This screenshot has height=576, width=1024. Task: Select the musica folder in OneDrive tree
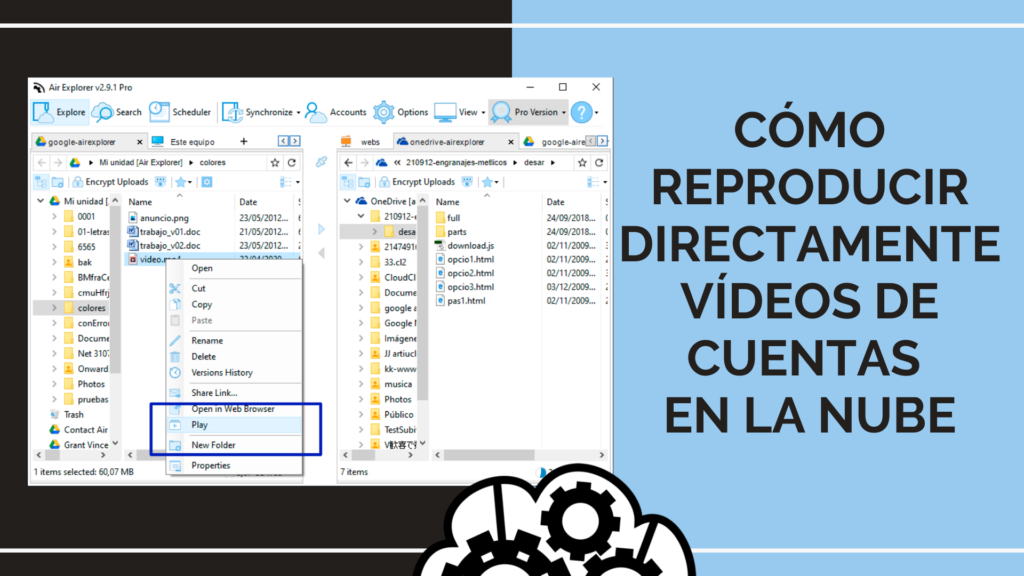(391, 384)
